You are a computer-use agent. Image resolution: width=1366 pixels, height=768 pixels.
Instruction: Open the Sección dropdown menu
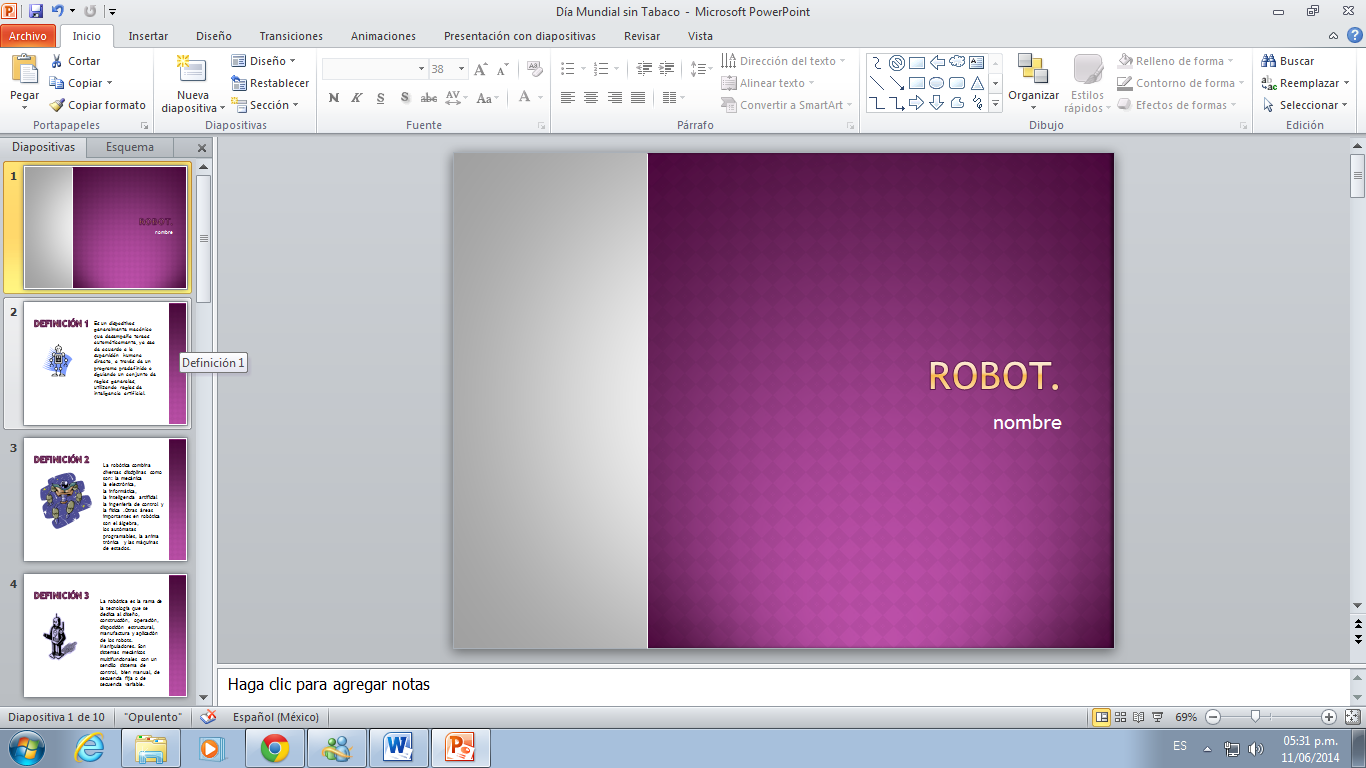268,105
